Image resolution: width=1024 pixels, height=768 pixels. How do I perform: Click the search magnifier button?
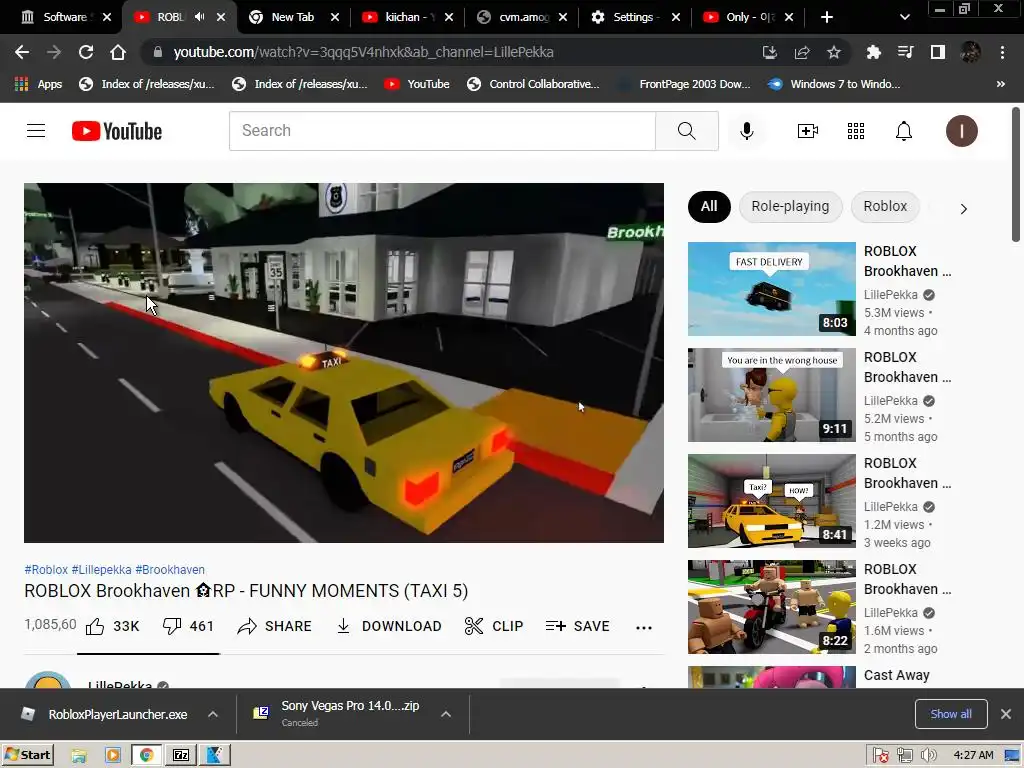tap(686, 131)
